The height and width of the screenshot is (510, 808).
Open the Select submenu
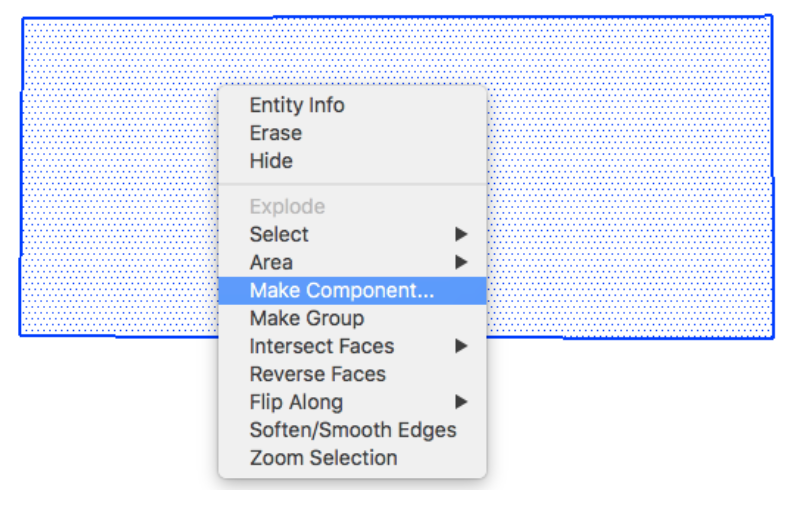(x=352, y=234)
